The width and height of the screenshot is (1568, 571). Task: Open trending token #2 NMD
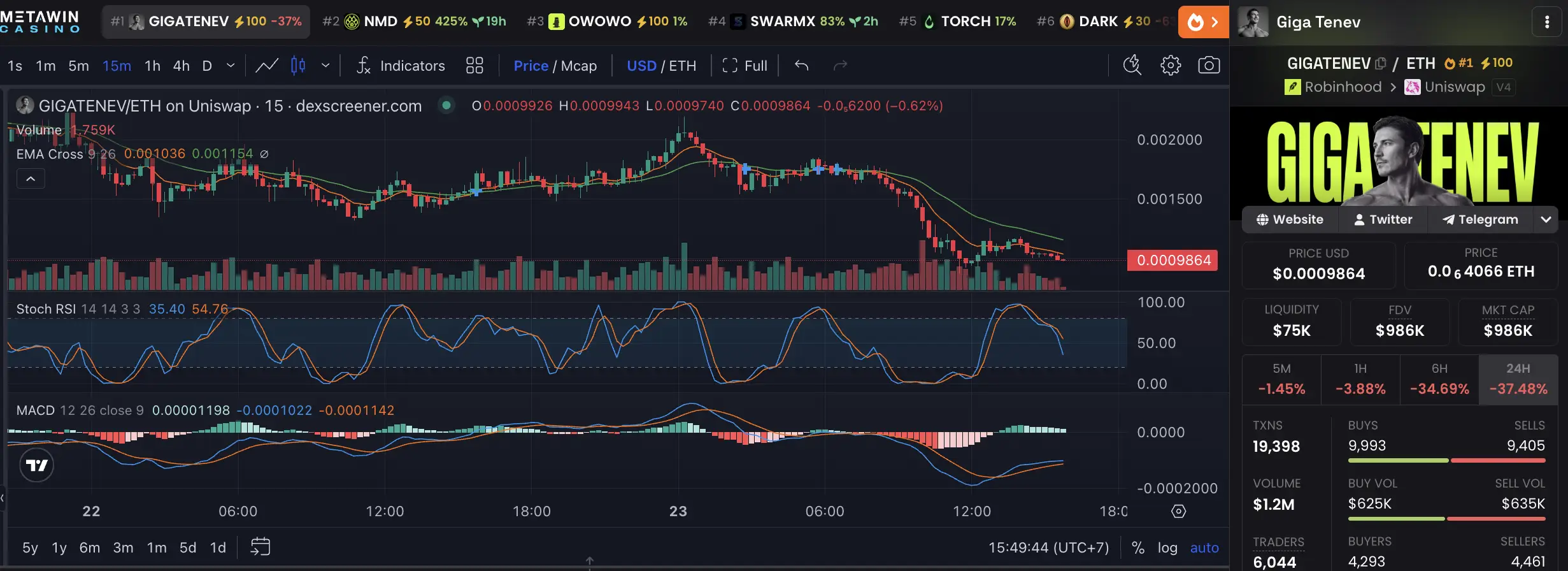tap(414, 22)
